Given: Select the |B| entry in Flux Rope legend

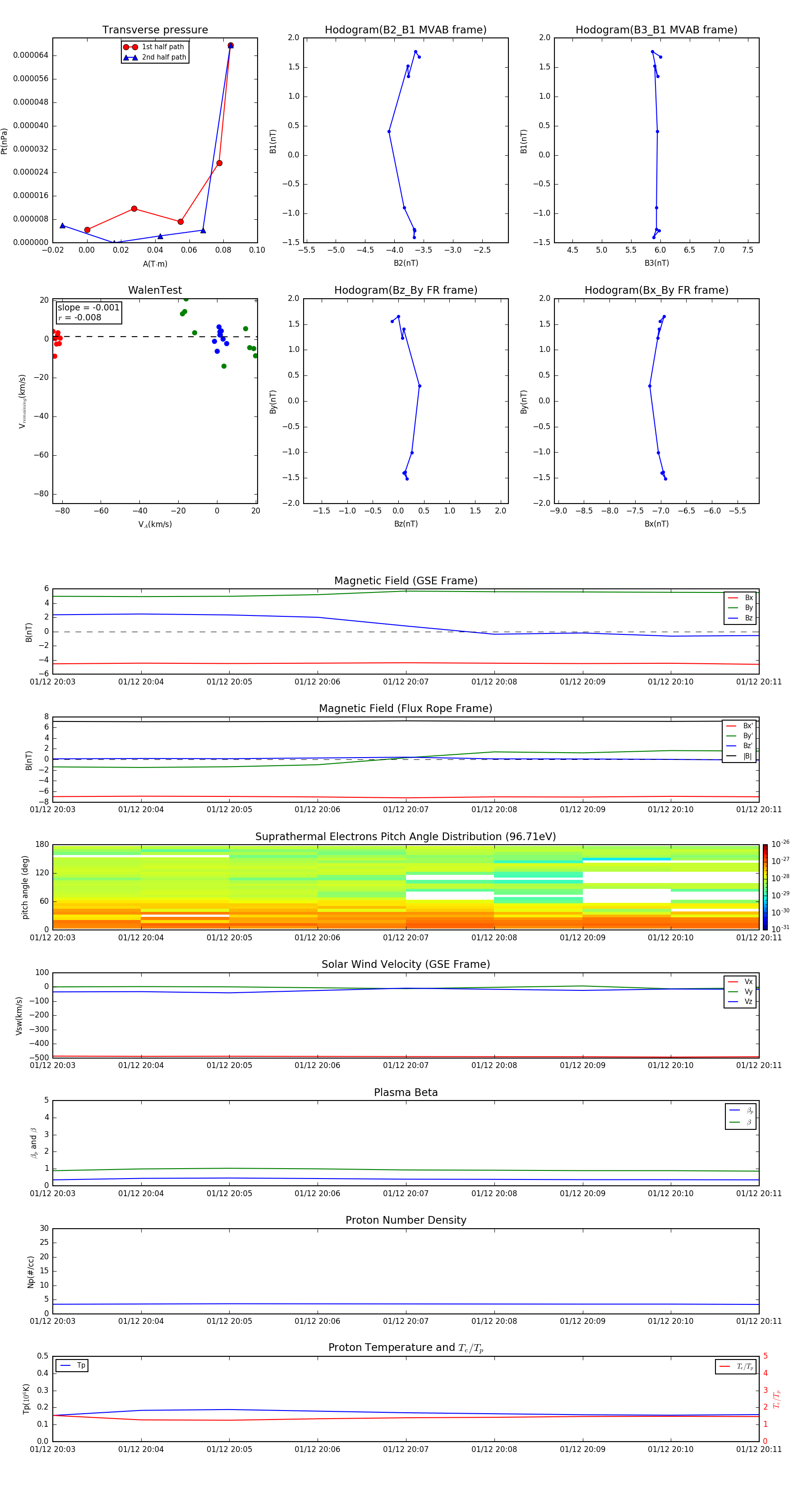Looking at the screenshot, I should [740, 756].
